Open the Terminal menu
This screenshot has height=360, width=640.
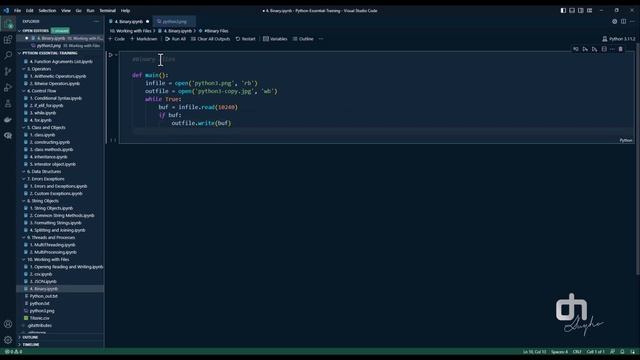pyautogui.click(x=108, y=11)
